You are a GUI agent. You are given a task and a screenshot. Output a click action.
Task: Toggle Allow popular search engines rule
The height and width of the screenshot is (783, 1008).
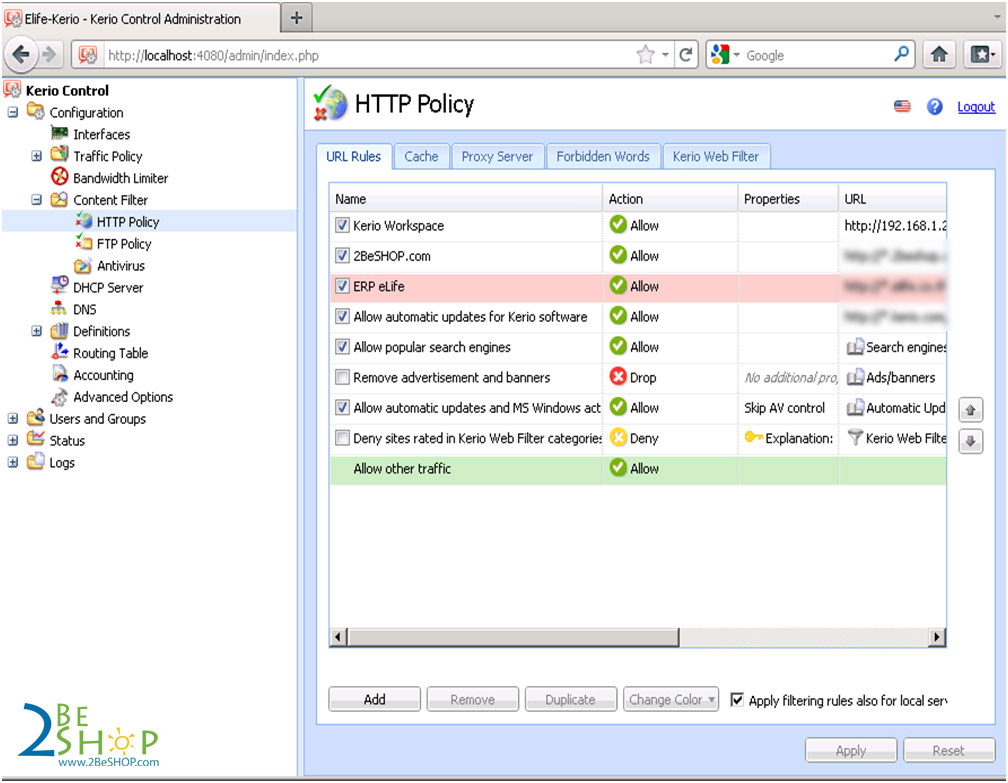coord(343,347)
